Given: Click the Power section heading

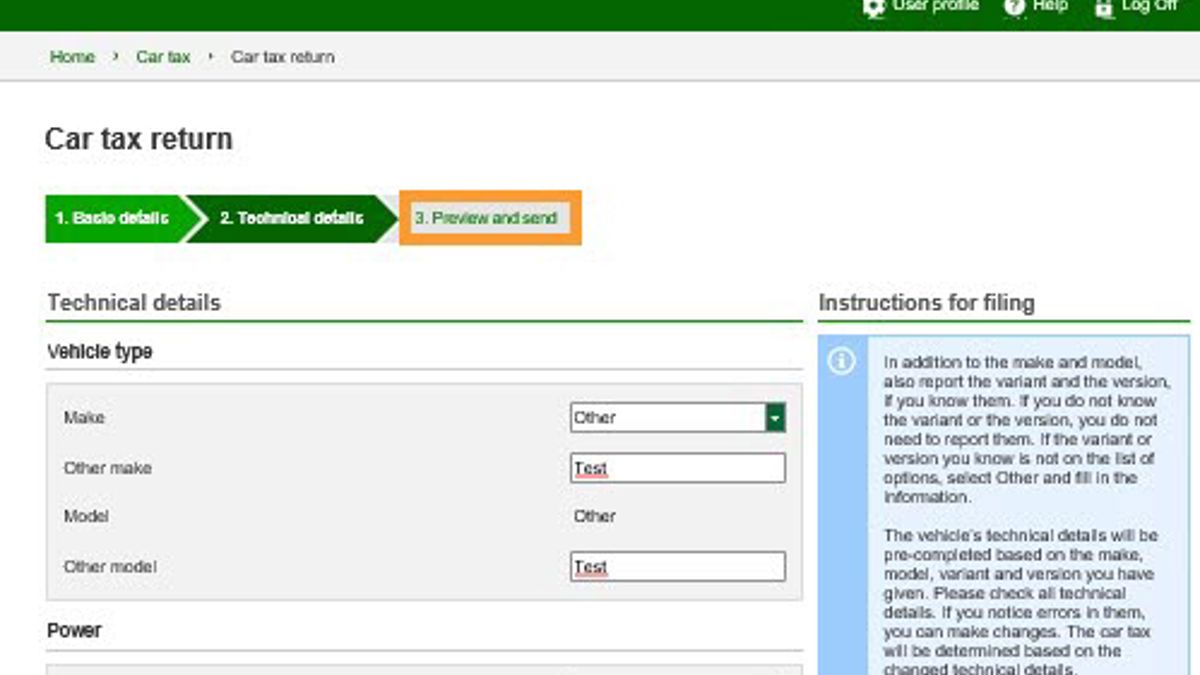Looking at the screenshot, I should click(x=74, y=631).
